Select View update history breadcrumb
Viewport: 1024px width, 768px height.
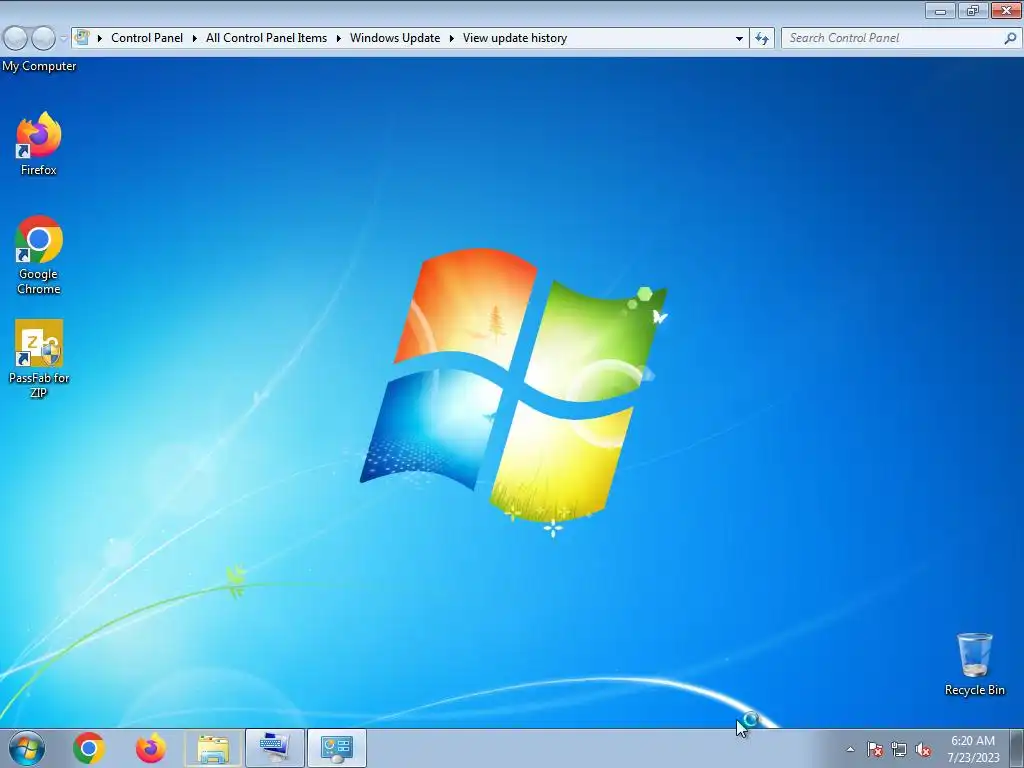click(x=515, y=38)
